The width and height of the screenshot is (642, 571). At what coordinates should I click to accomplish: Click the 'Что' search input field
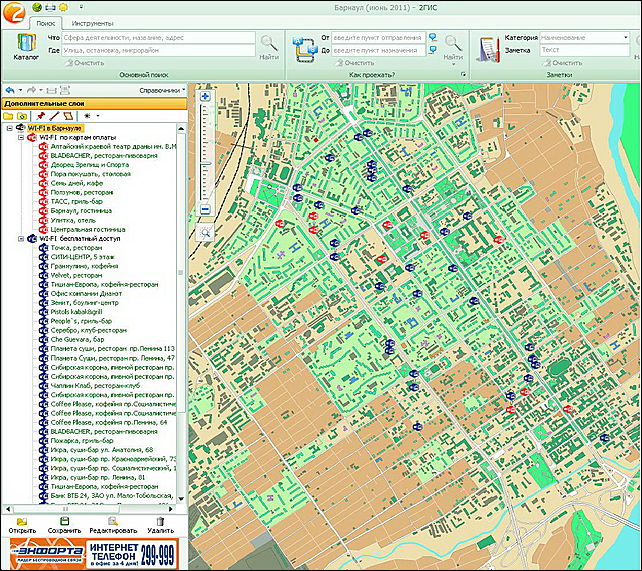point(160,37)
